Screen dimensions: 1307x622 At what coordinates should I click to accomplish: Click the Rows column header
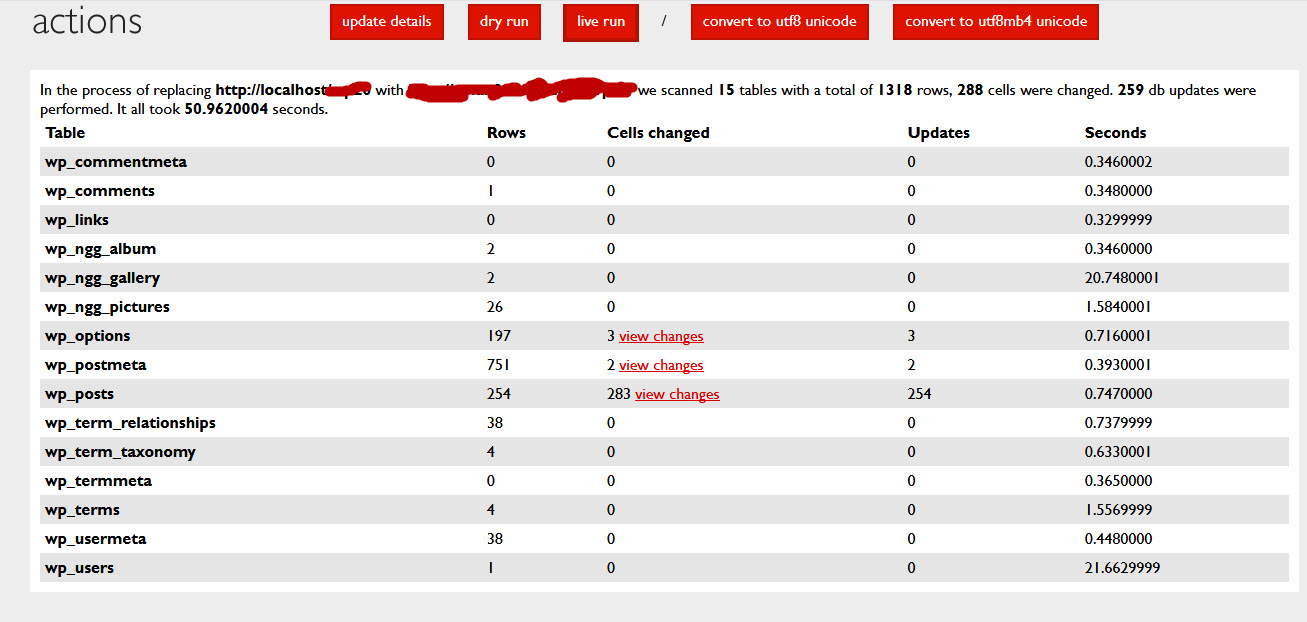[x=506, y=133]
